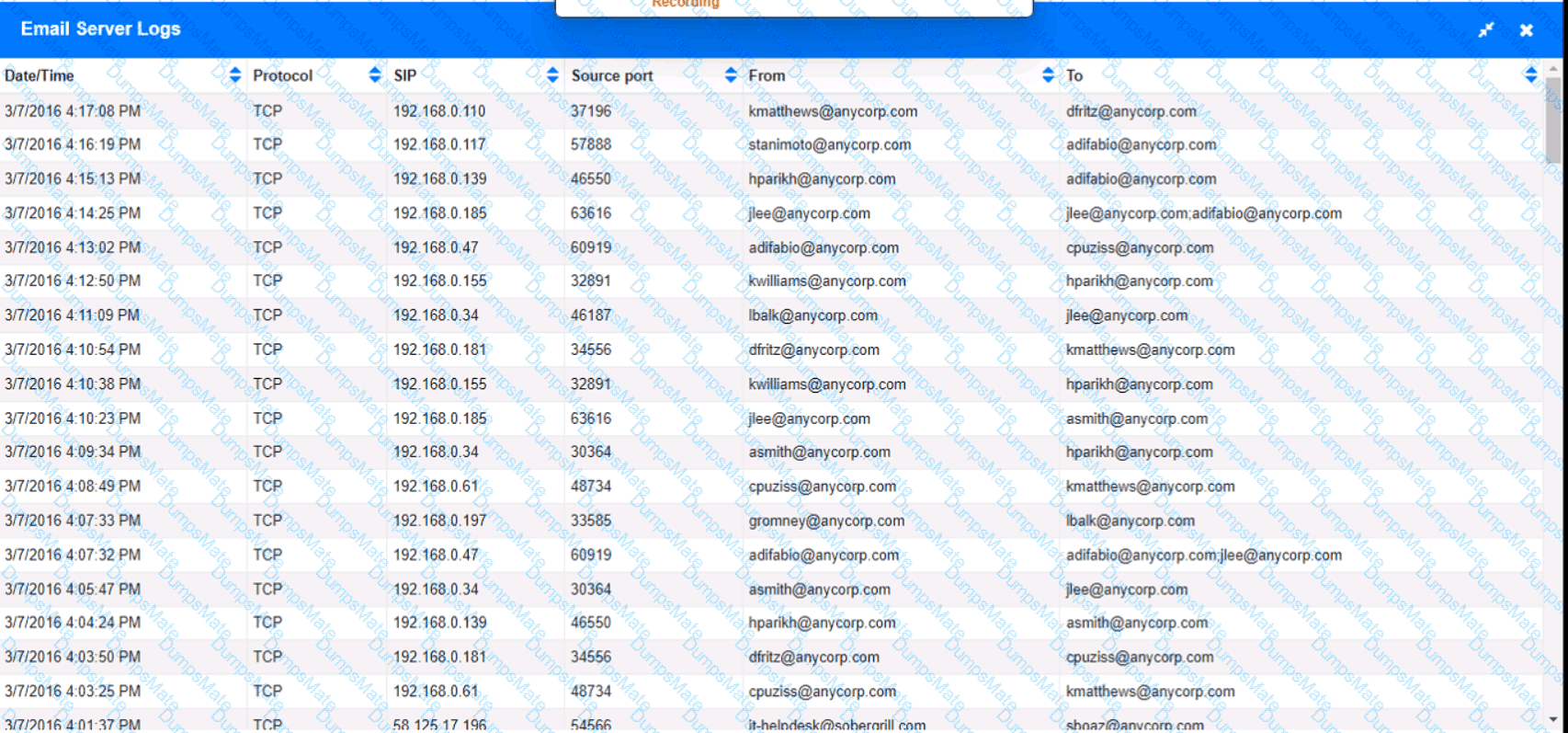Click the From column sort arrows
The image size is (1568, 733).
click(1048, 75)
